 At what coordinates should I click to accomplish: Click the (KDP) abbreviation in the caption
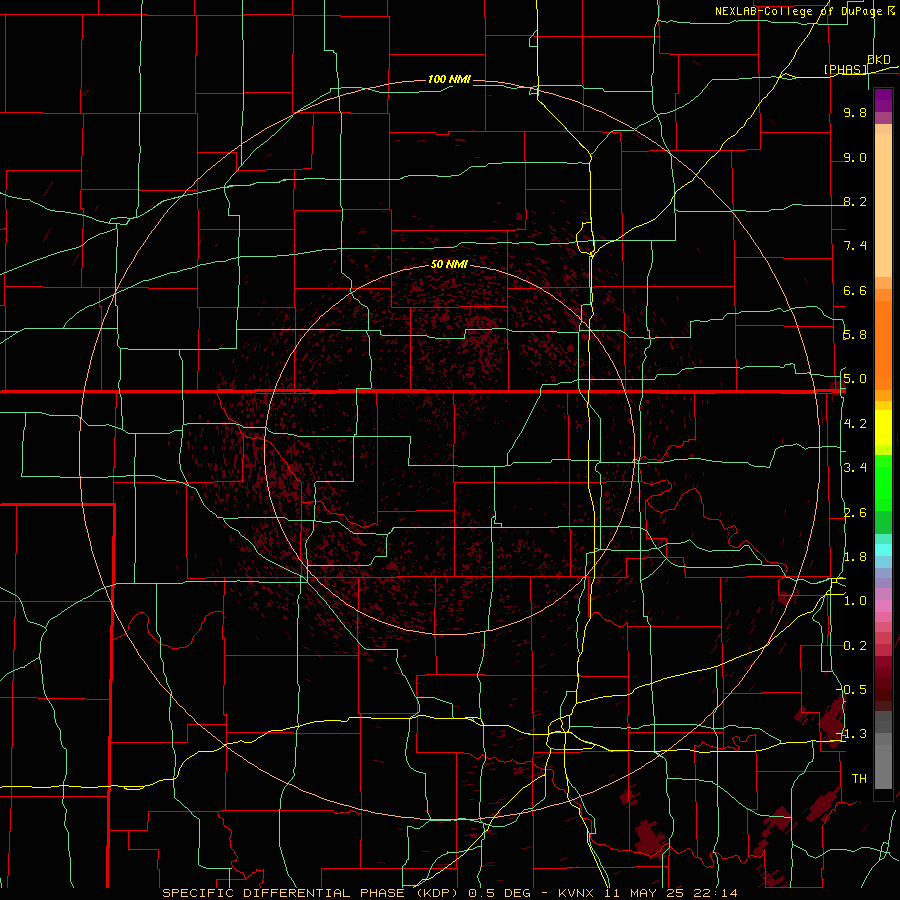click(x=437, y=893)
